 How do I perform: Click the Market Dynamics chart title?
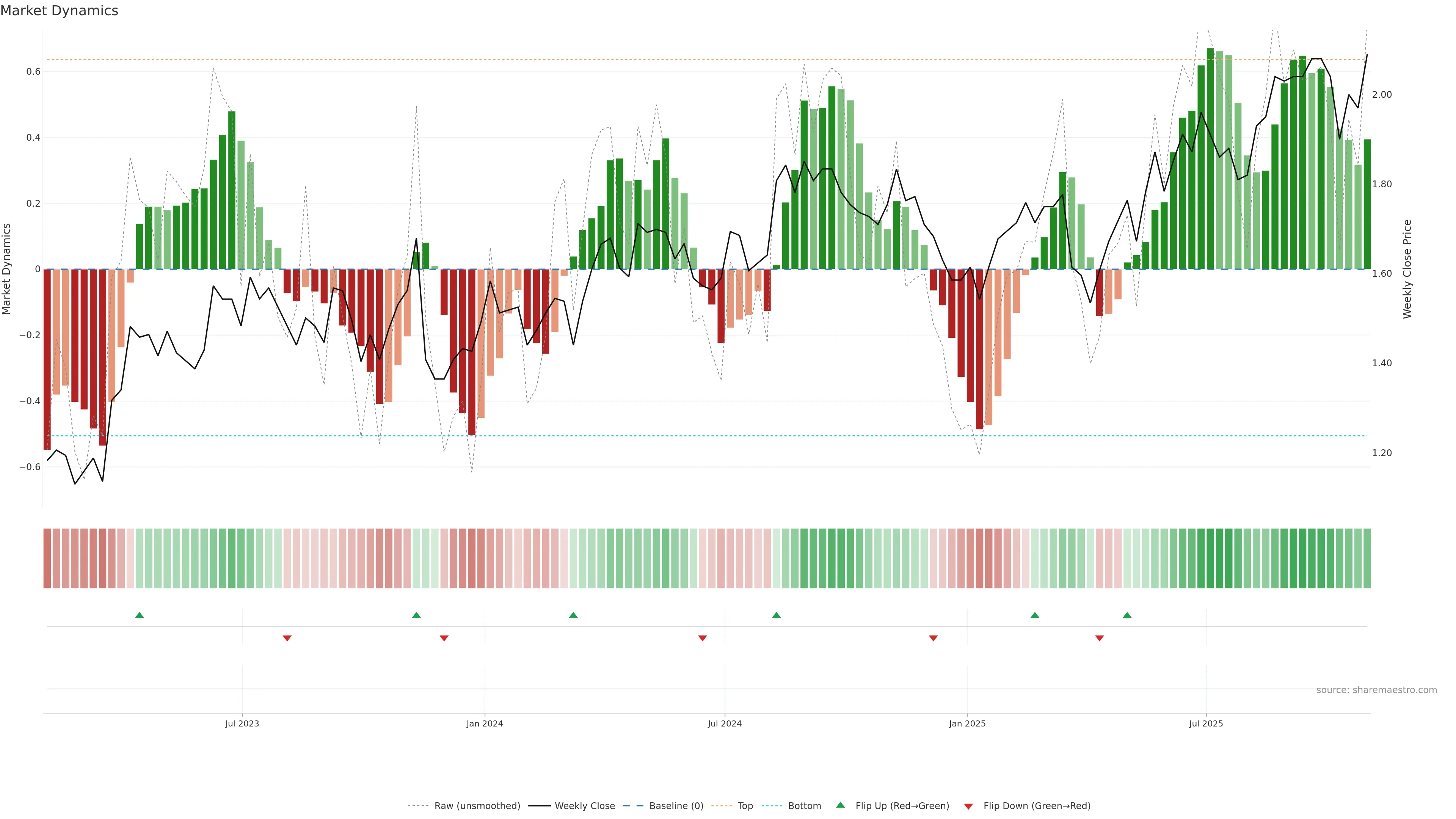(x=60, y=11)
